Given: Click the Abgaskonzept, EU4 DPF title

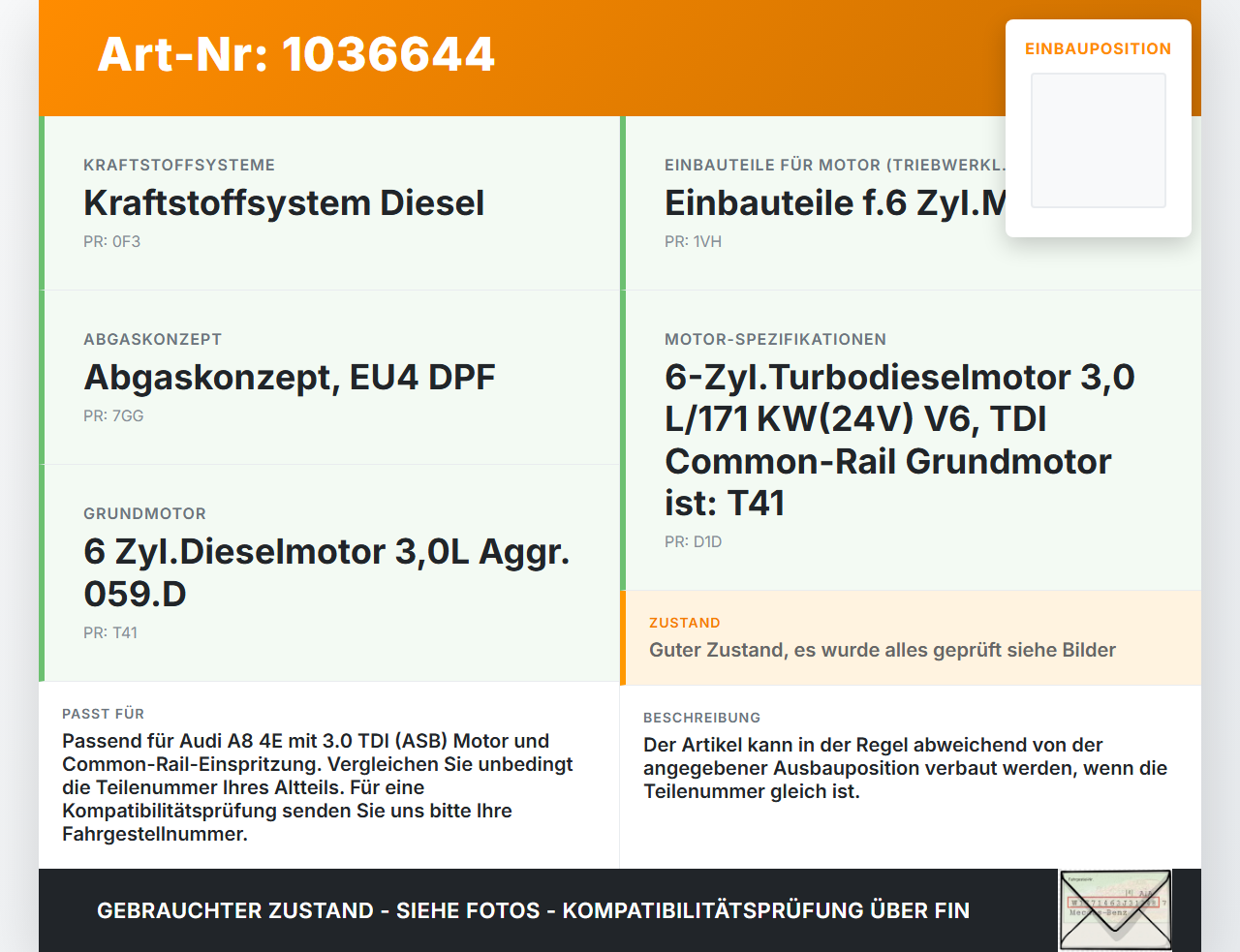Looking at the screenshot, I should tap(290, 378).
